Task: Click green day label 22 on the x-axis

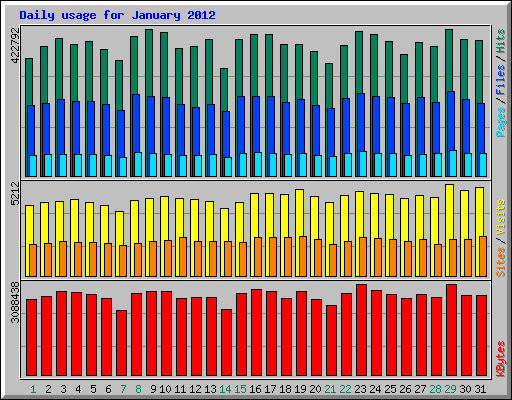Action: 345,389
